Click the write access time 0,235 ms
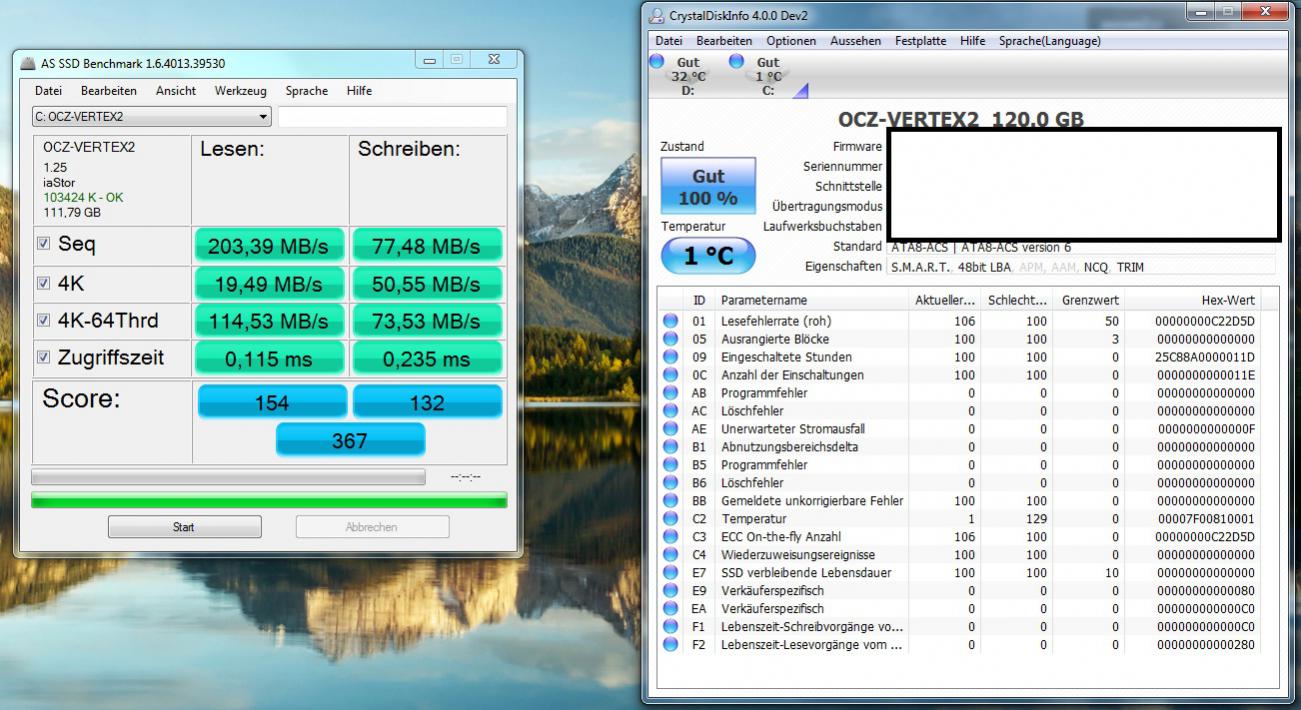1301x710 pixels. [426, 359]
